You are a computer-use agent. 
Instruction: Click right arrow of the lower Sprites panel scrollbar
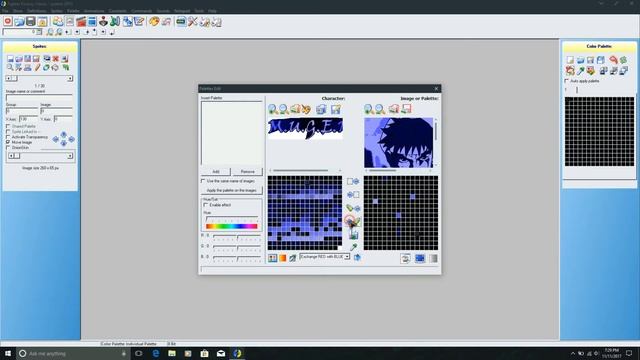click(70, 156)
